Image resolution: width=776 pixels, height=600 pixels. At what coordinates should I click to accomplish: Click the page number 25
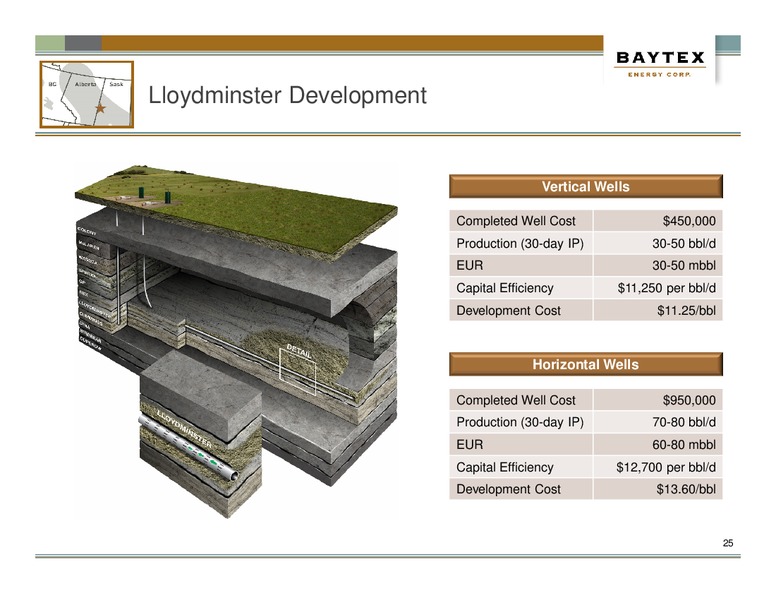click(x=728, y=543)
